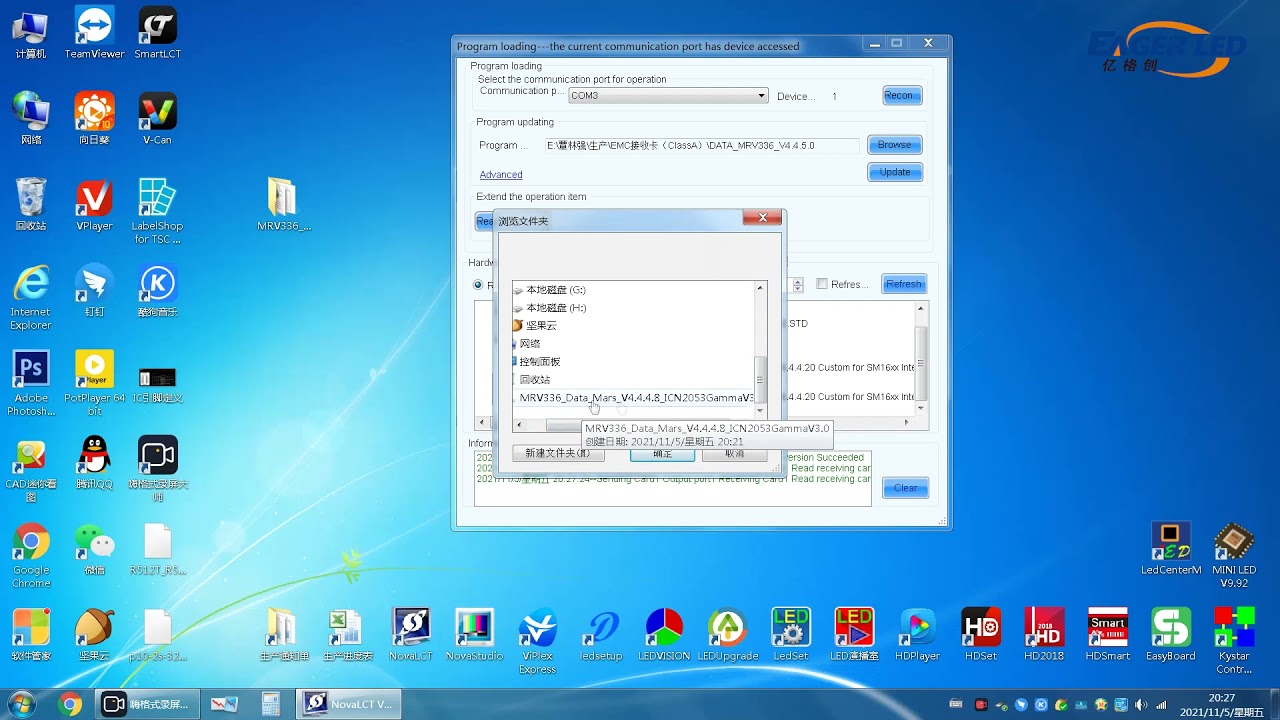Open HDSet desktop icon
This screenshot has height=720, width=1280.
981,635
